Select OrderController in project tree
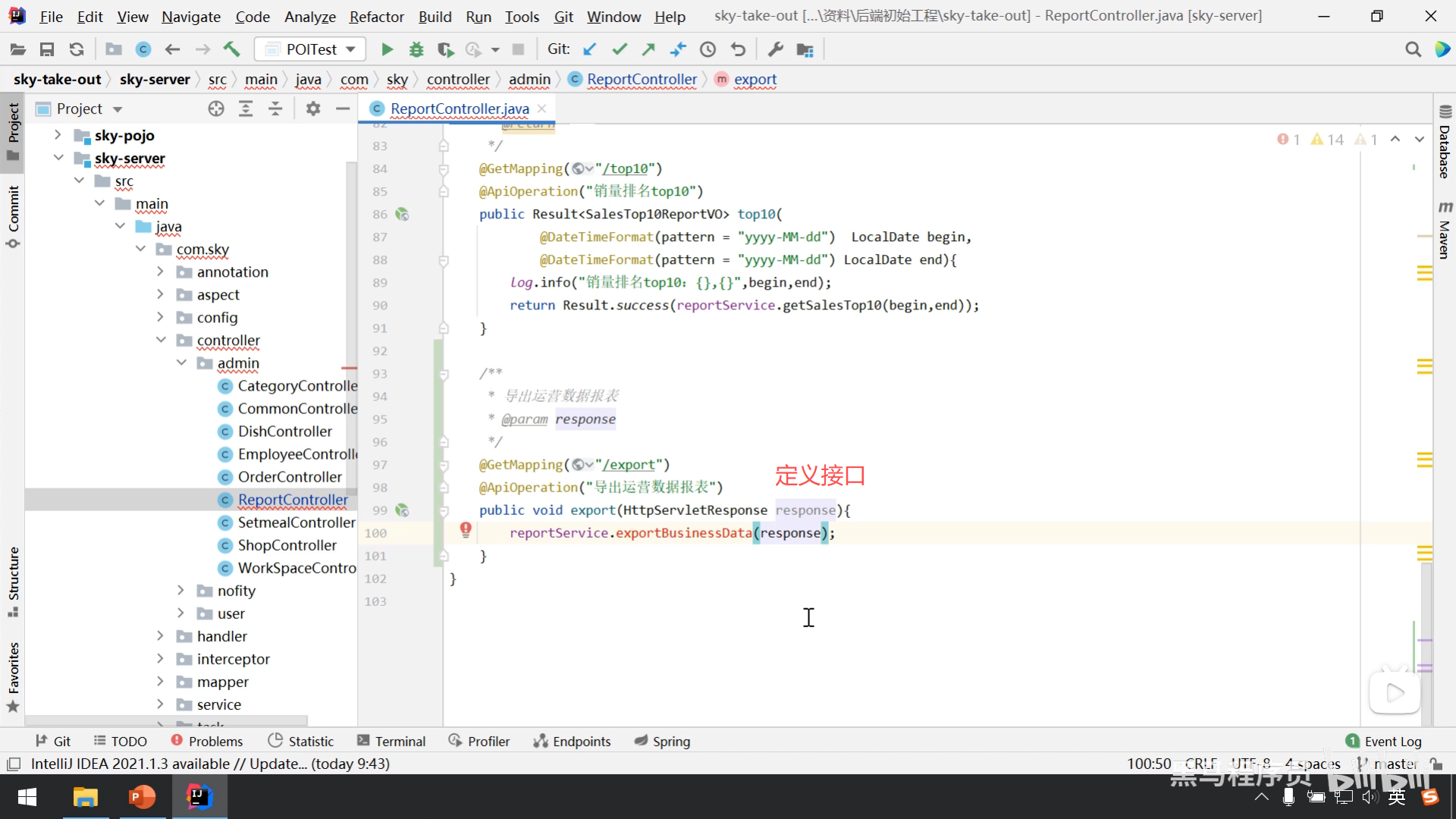 point(290,477)
